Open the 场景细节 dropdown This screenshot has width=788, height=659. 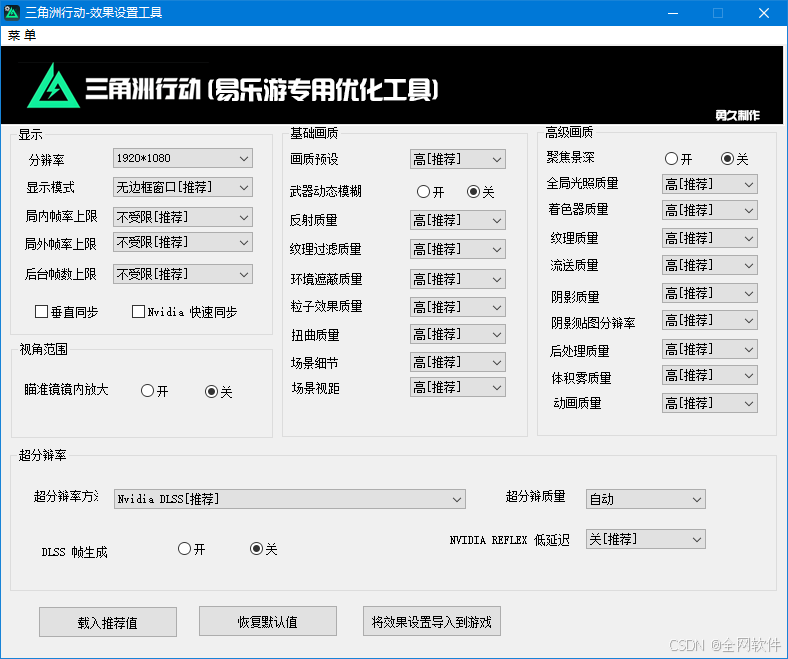(458, 362)
